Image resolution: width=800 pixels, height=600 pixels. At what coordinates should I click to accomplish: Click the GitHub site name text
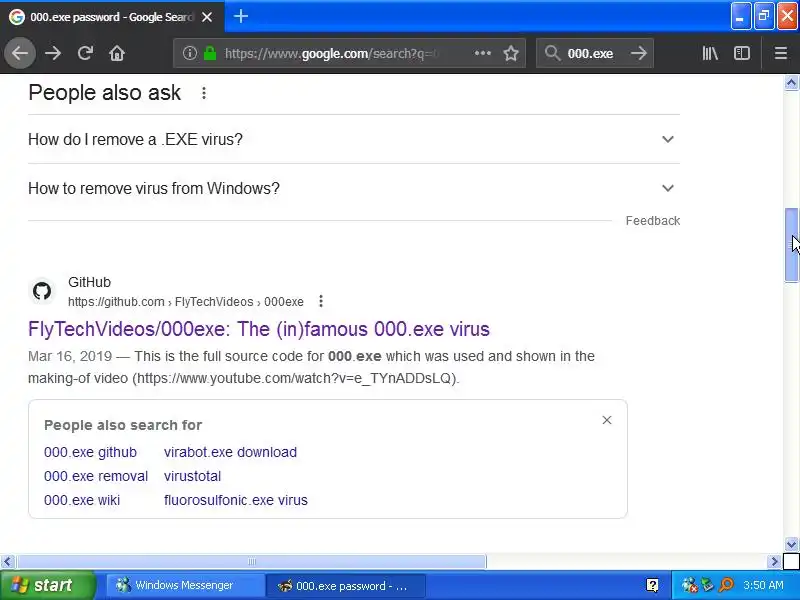point(89,282)
